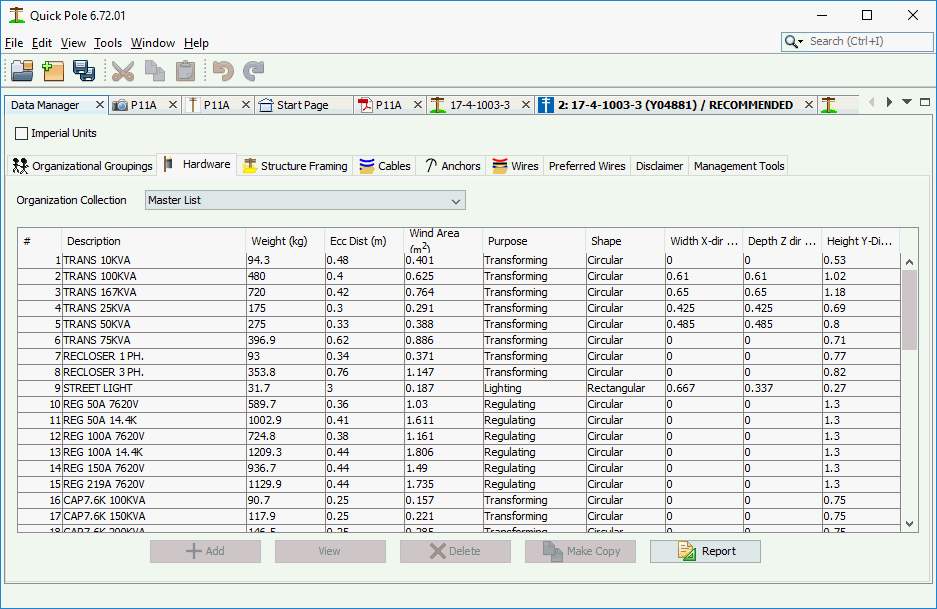
Task: Open the Edit menu
Action: click(x=42, y=43)
